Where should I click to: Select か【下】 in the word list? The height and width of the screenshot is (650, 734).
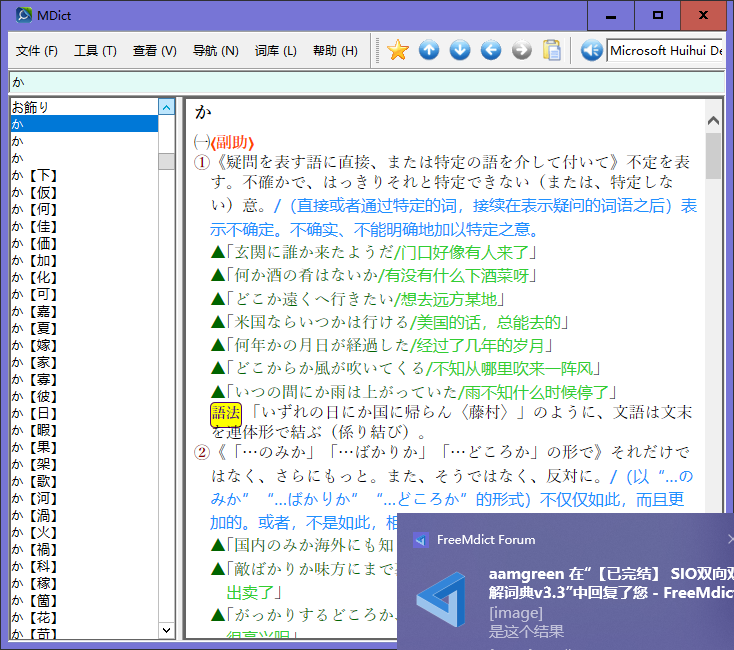click(84, 175)
